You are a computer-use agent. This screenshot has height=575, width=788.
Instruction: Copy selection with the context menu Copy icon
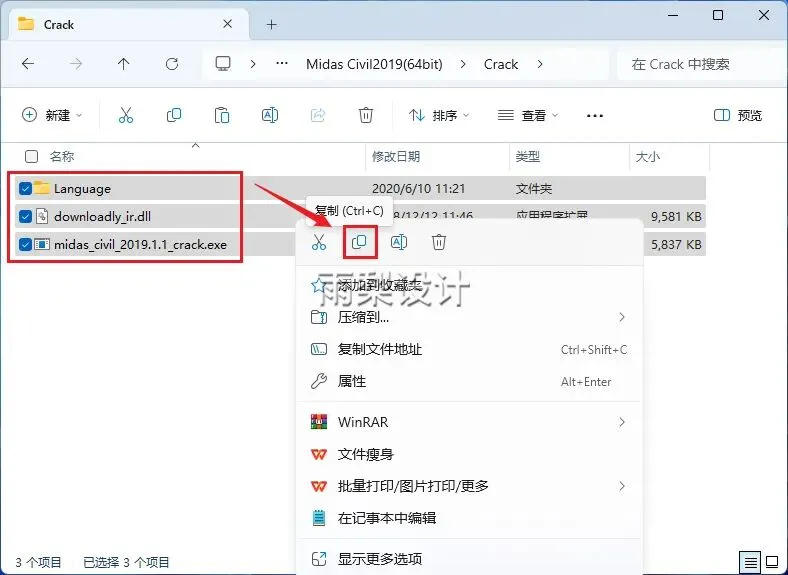coord(359,242)
